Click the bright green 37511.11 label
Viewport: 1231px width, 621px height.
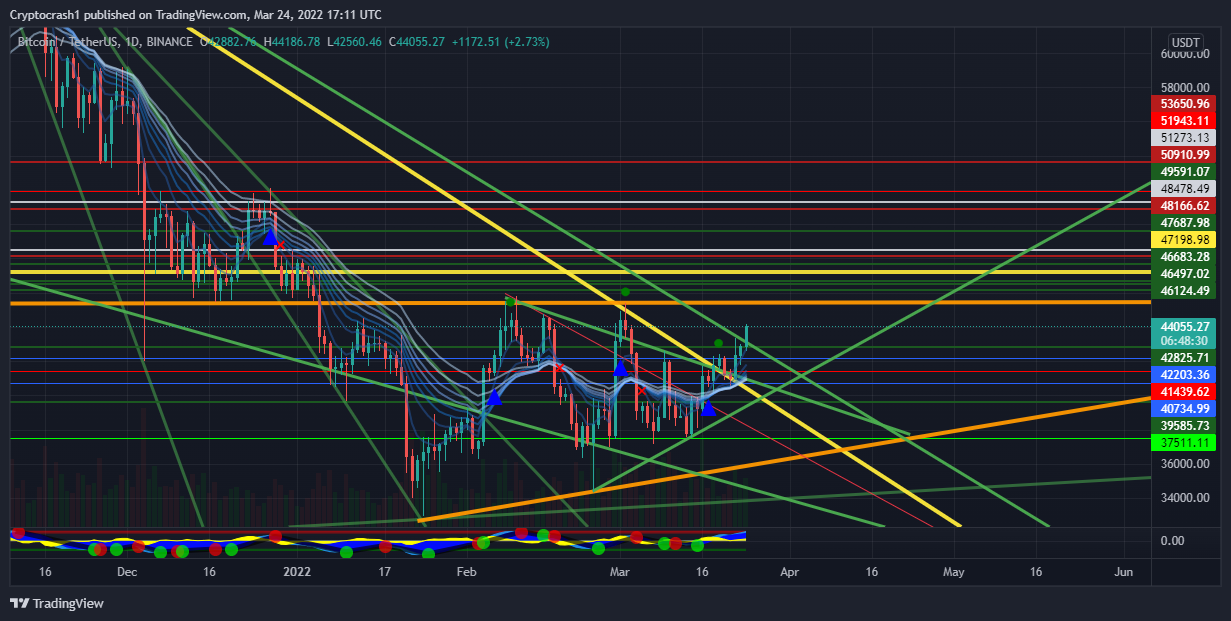(1184, 442)
